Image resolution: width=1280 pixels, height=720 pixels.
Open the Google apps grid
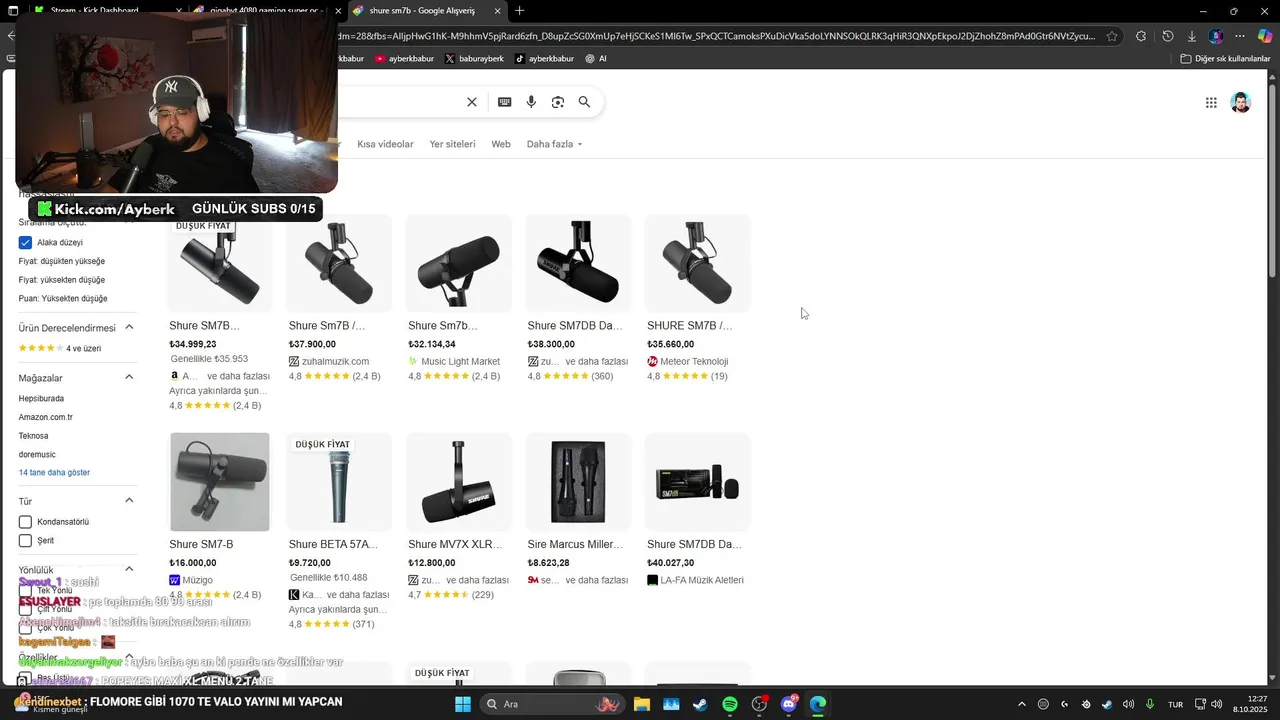pos(1211,102)
